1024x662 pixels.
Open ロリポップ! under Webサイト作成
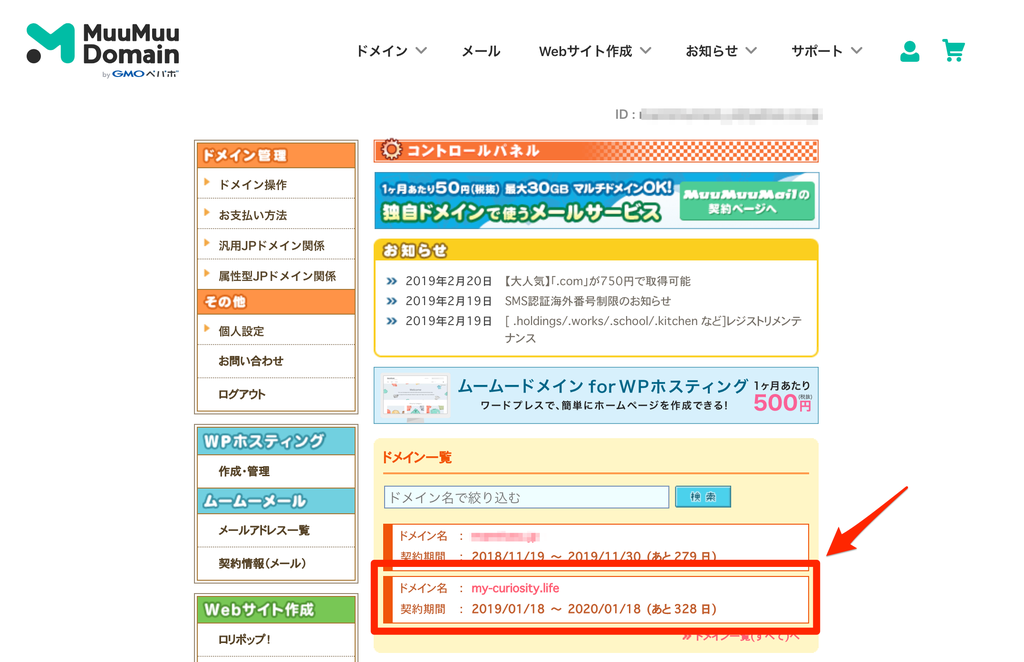(x=244, y=640)
